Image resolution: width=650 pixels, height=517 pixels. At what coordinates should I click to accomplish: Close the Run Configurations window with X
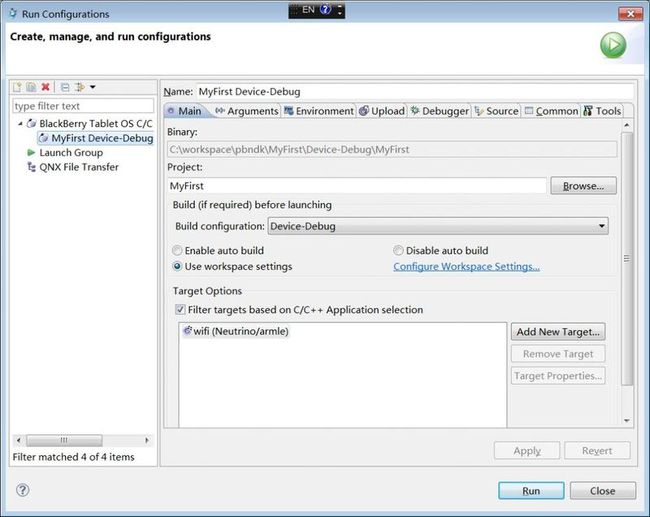pos(630,14)
